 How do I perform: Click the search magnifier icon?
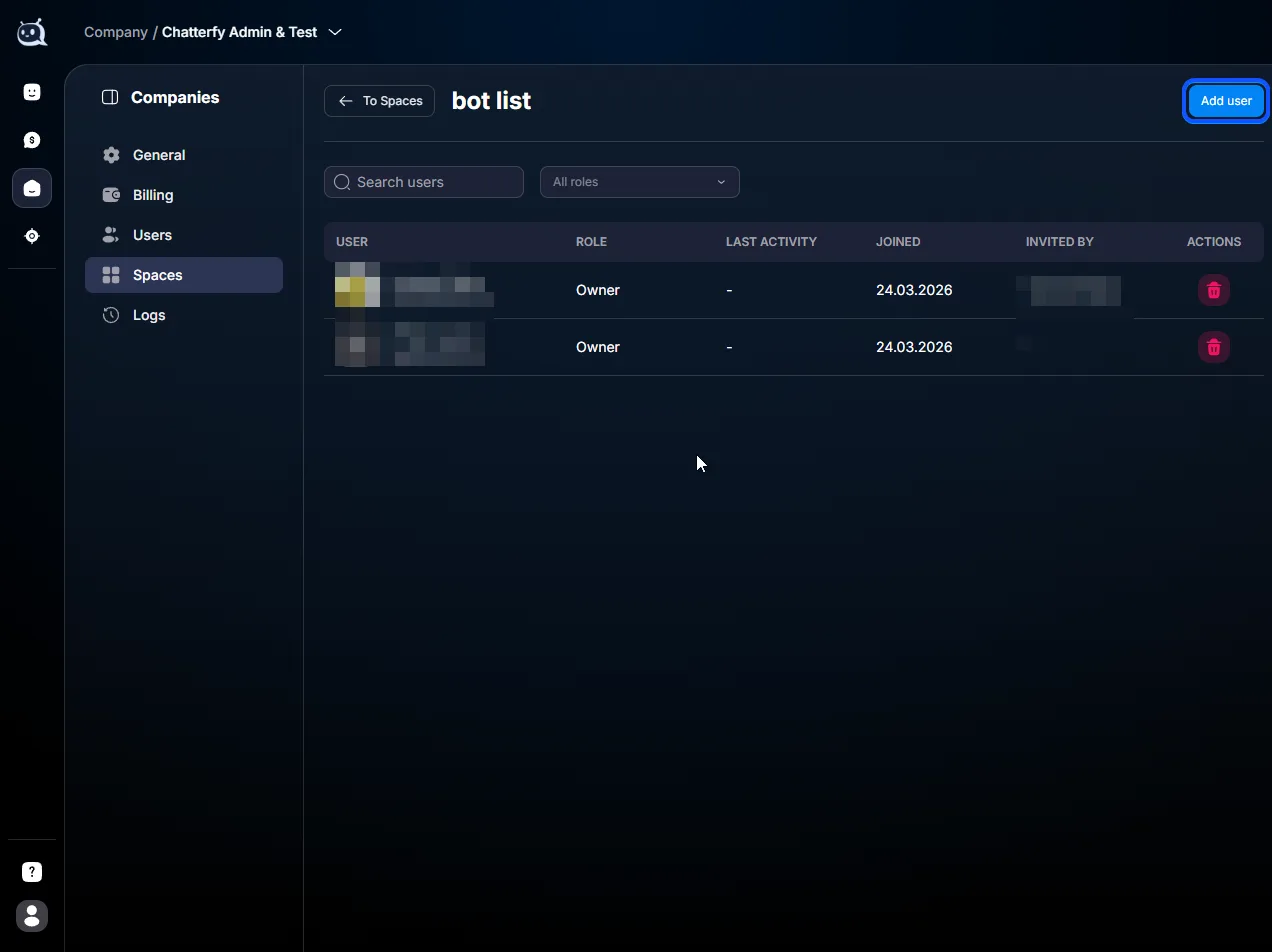[342, 182]
